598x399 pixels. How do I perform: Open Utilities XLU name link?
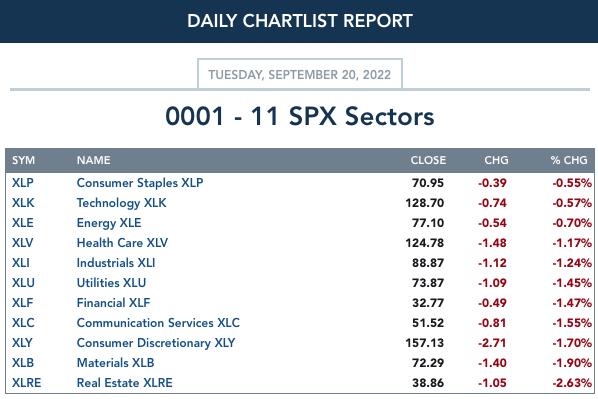(x=111, y=283)
